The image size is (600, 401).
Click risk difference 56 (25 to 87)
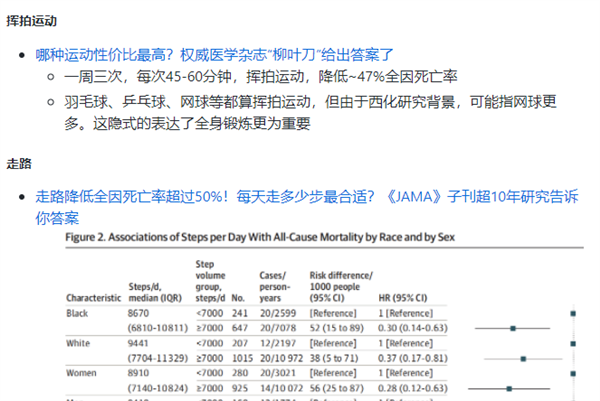coord(337,388)
